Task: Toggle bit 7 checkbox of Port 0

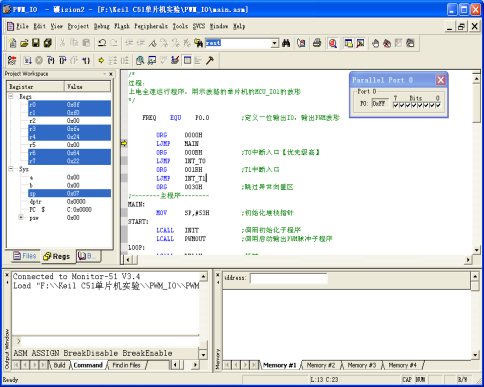Action: [x=396, y=105]
